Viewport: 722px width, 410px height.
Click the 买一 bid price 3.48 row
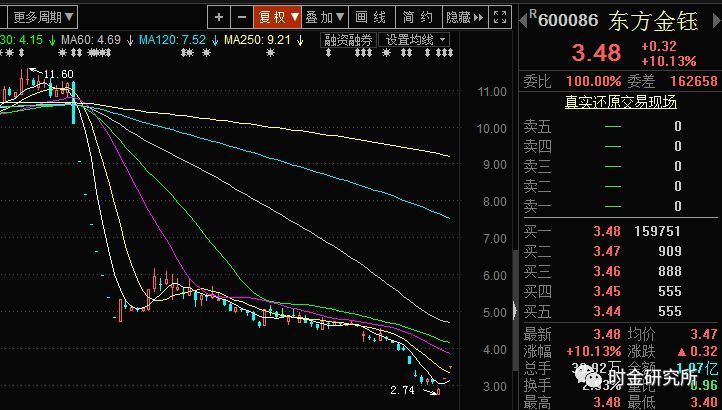[620, 231]
